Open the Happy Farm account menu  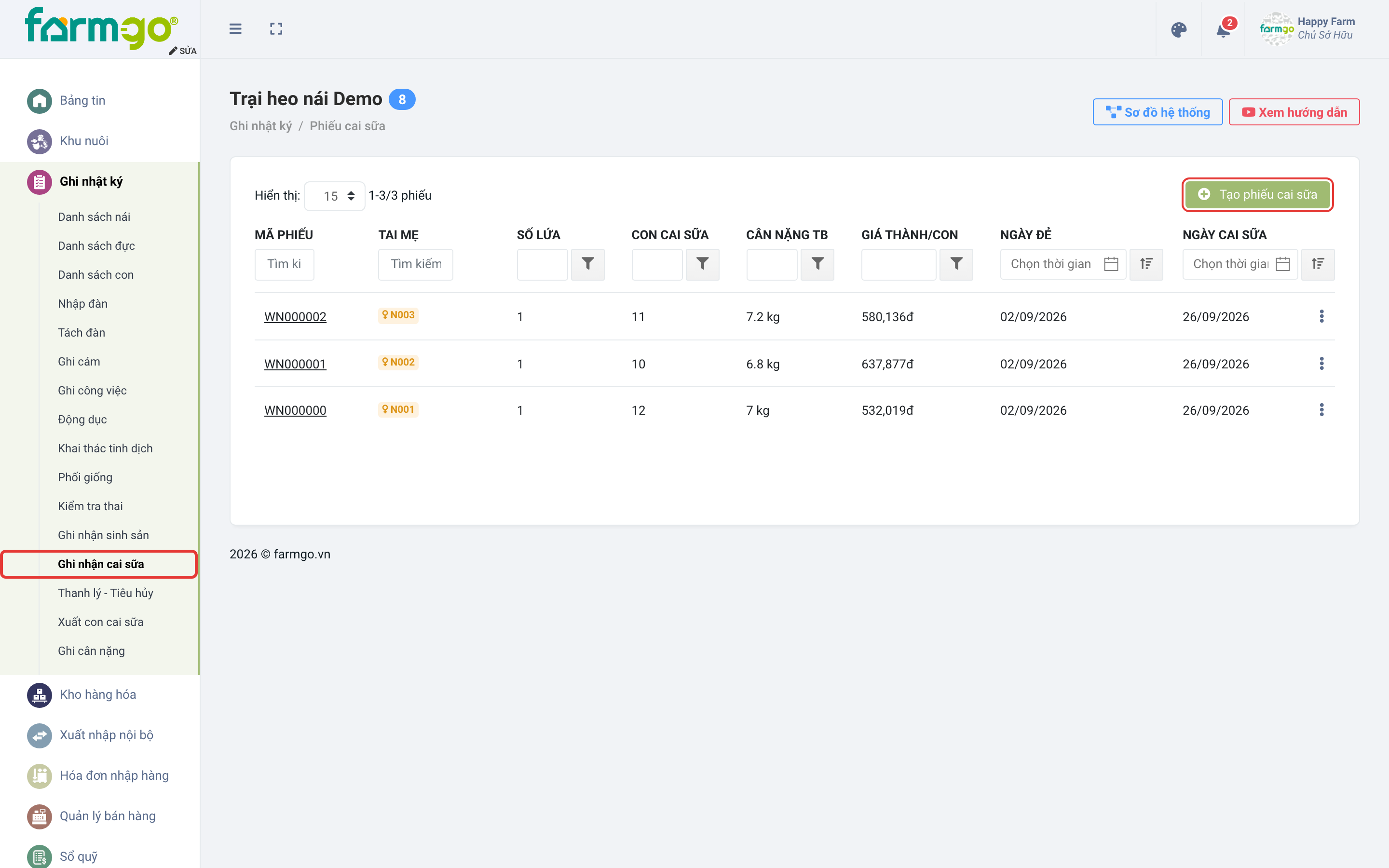pos(1307,29)
